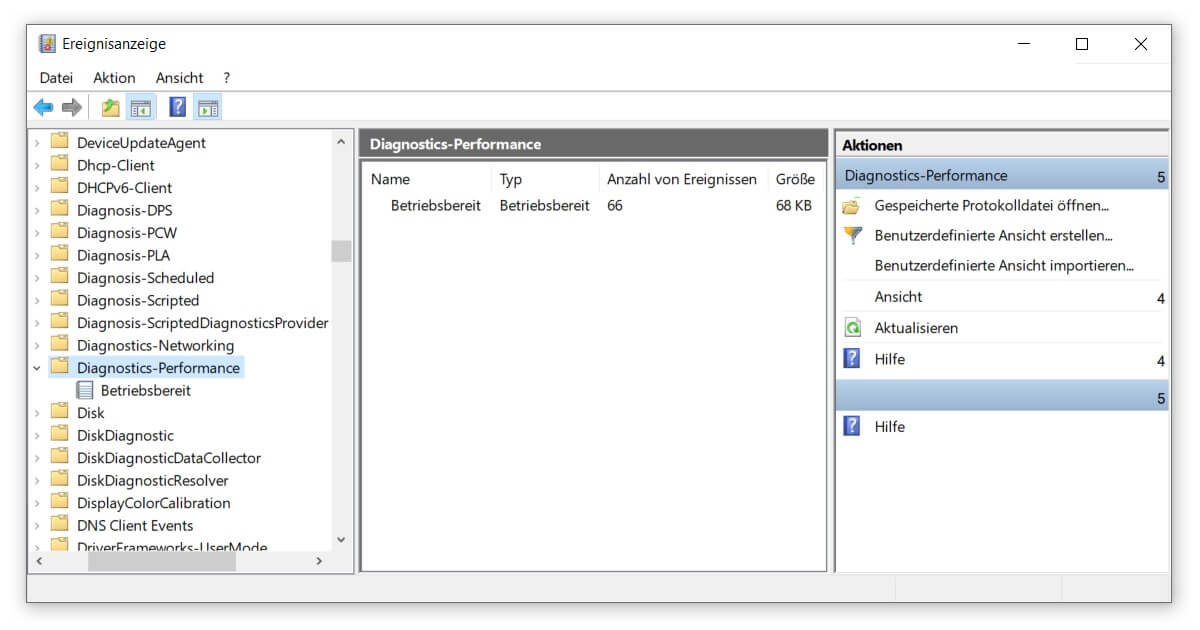Image resolution: width=1200 pixels, height=630 pixels.
Task: Expand the Ansicht submenu in actions pane
Action: [x=1161, y=298]
